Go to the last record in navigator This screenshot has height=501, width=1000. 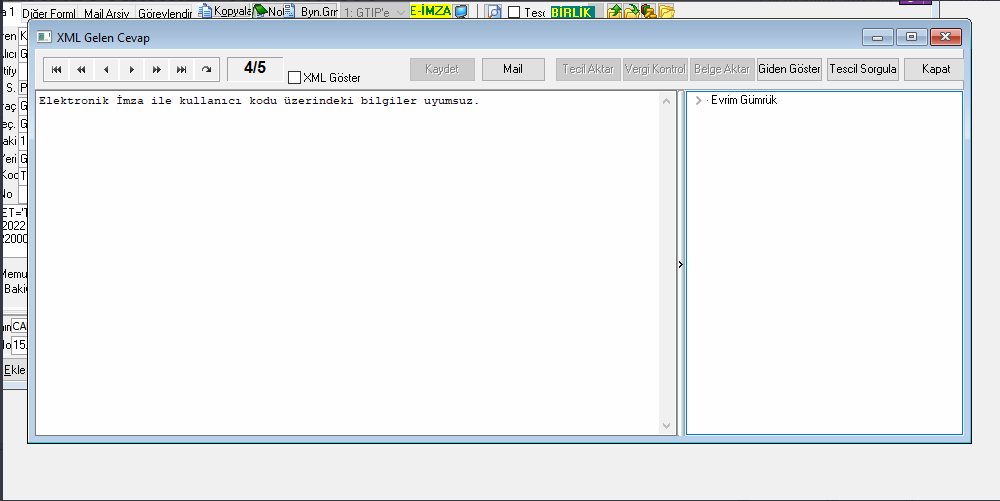[181, 69]
